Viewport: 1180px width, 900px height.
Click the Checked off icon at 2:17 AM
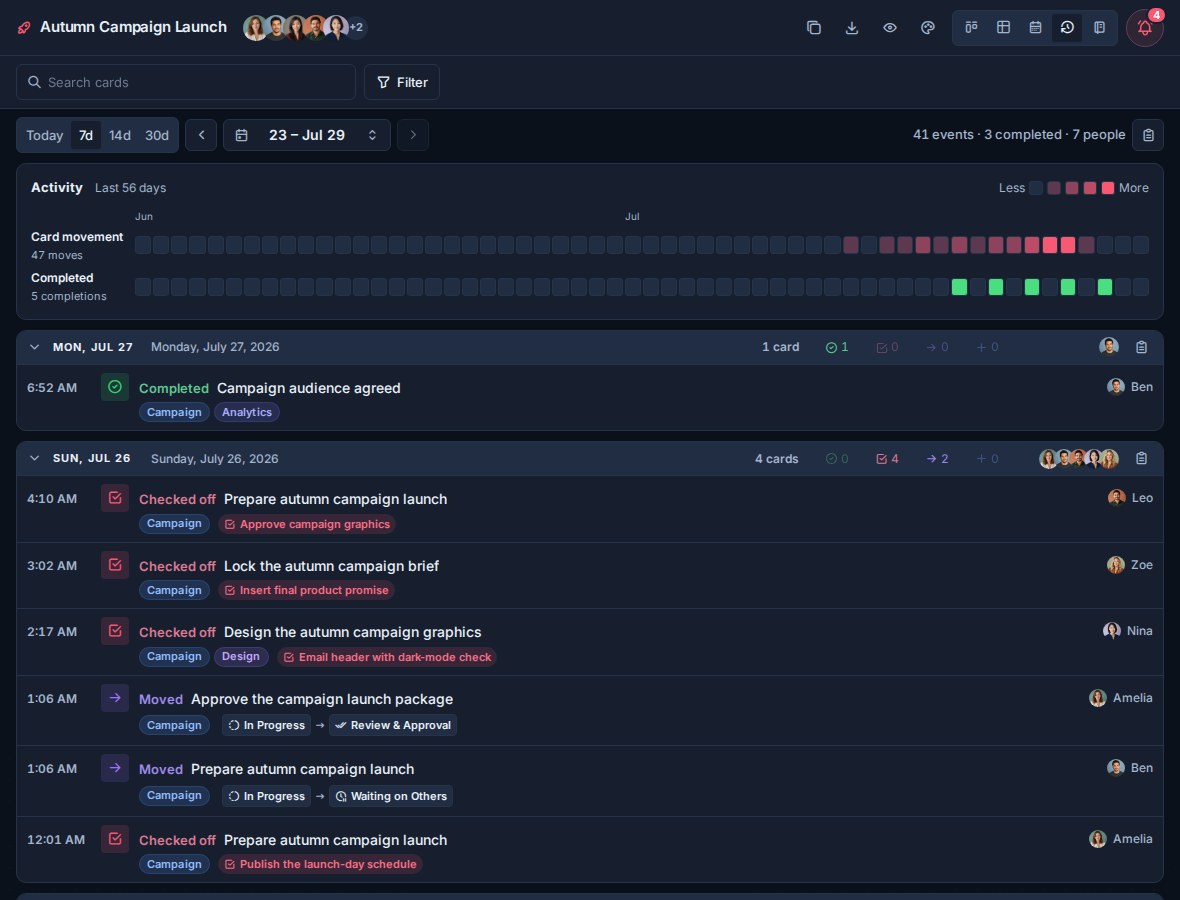click(115, 631)
